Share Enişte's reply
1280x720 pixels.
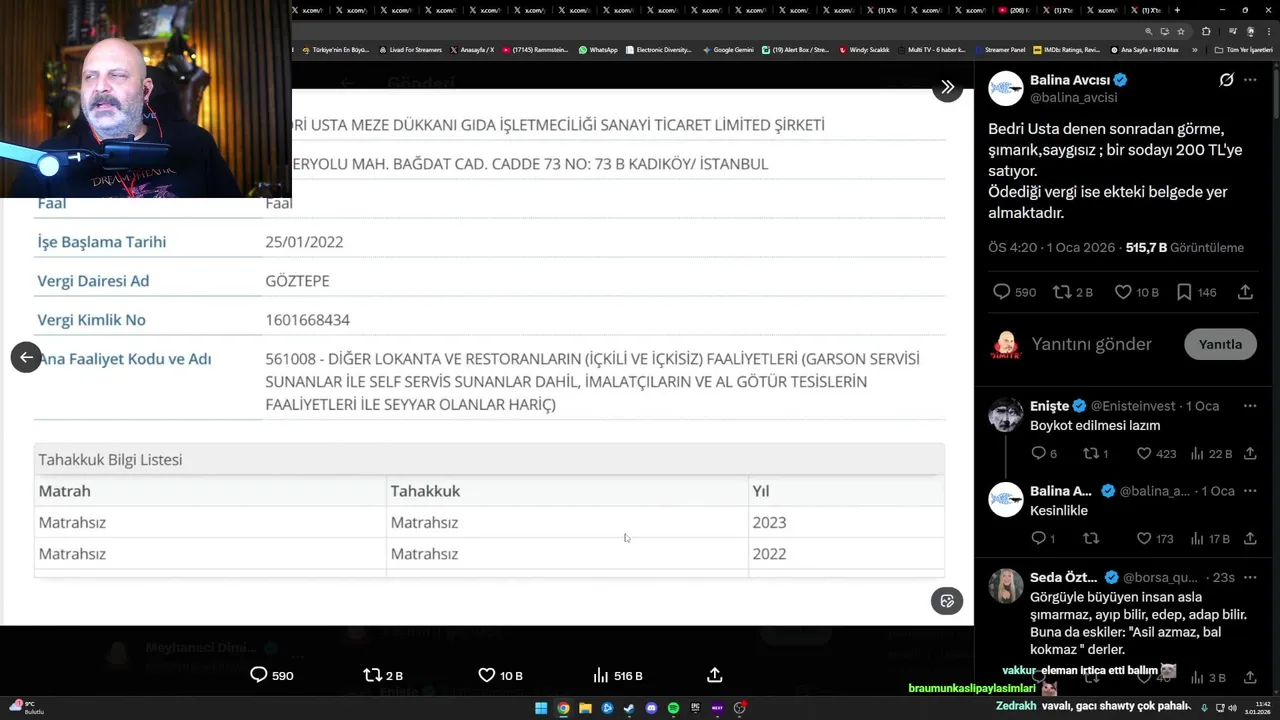[1250, 453]
